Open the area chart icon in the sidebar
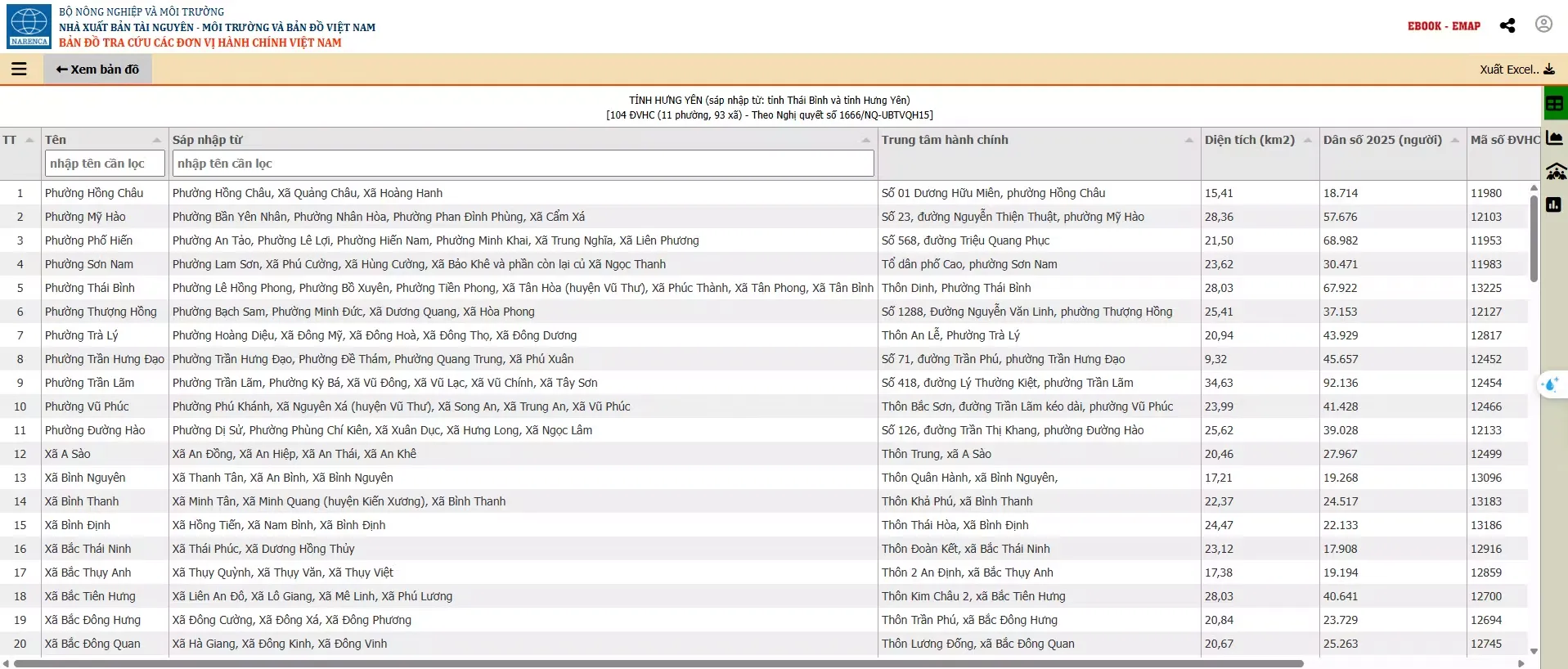 point(1555,137)
